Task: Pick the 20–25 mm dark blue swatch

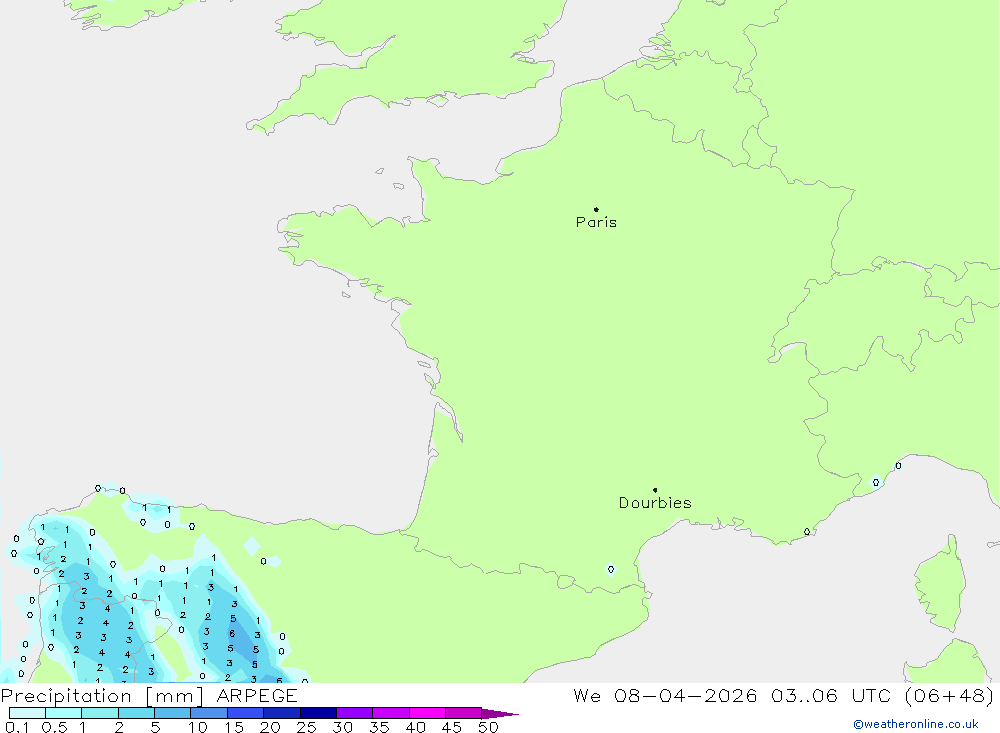Action: pyautogui.click(x=282, y=713)
